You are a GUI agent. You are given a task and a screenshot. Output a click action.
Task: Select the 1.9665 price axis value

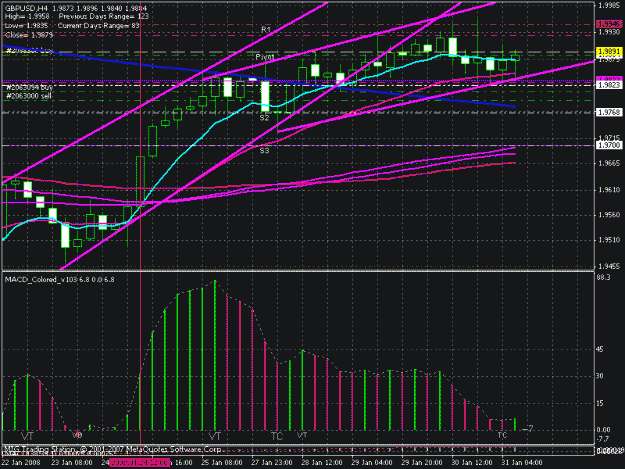(609, 163)
